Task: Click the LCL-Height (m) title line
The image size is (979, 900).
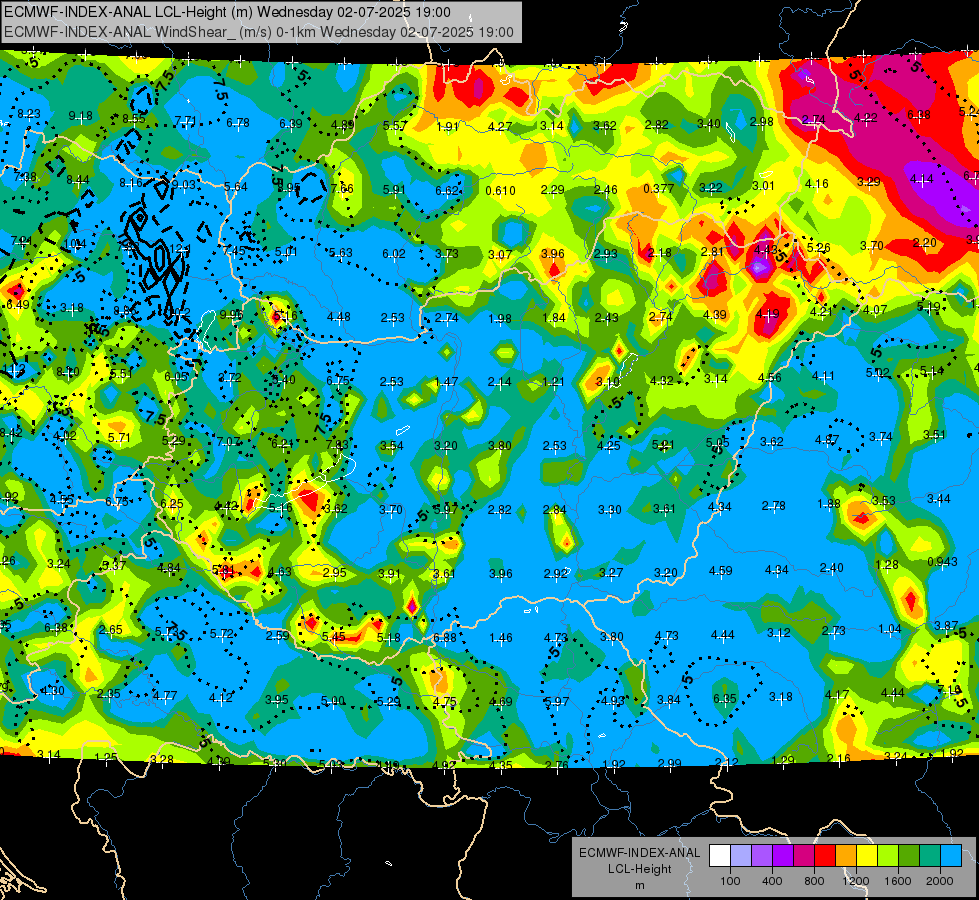Action: pos(227,12)
